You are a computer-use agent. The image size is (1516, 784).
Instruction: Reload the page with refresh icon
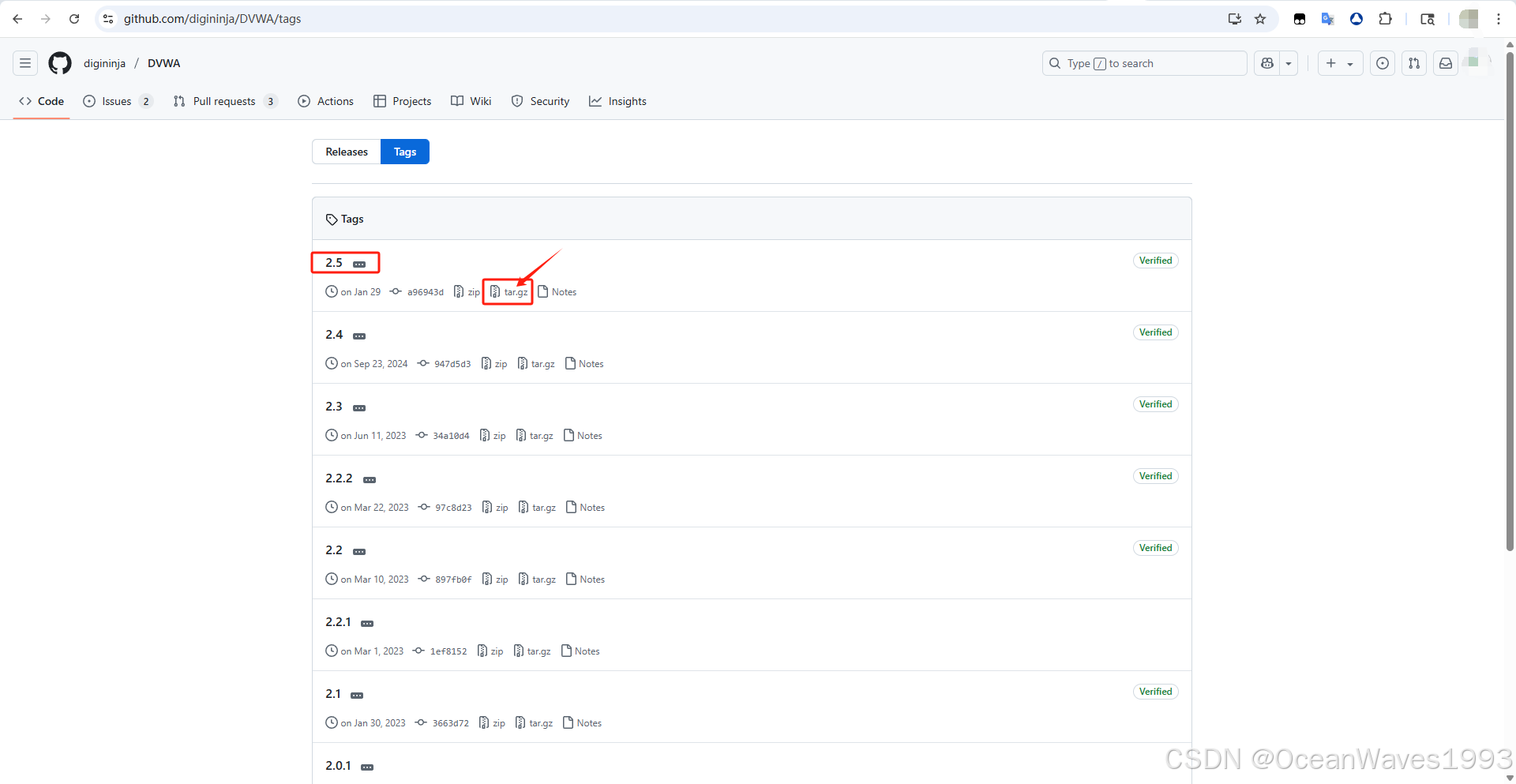pyautogui.click(x=74, y=19)
